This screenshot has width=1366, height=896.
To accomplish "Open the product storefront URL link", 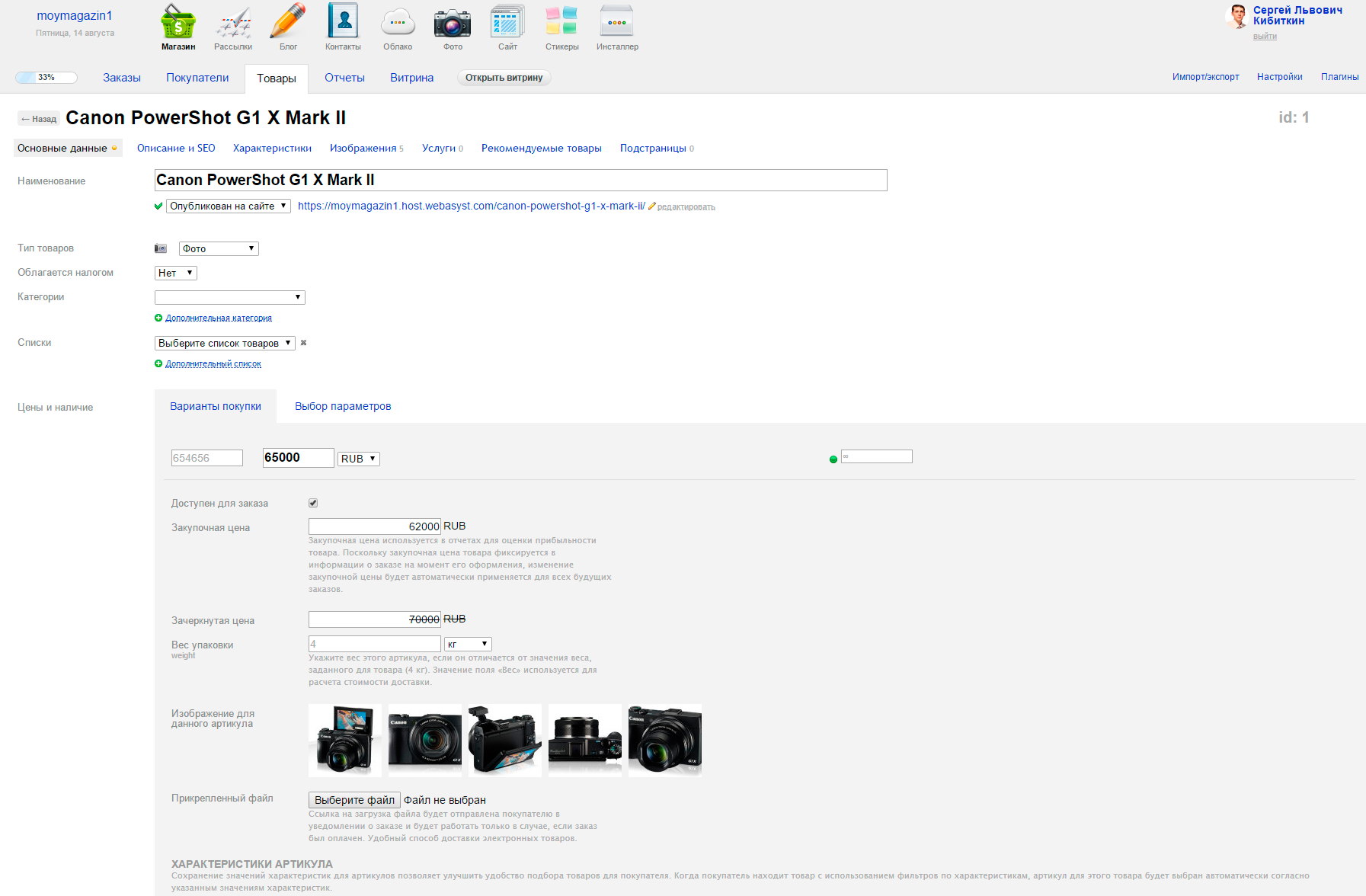I will click(x=472, y=206).
